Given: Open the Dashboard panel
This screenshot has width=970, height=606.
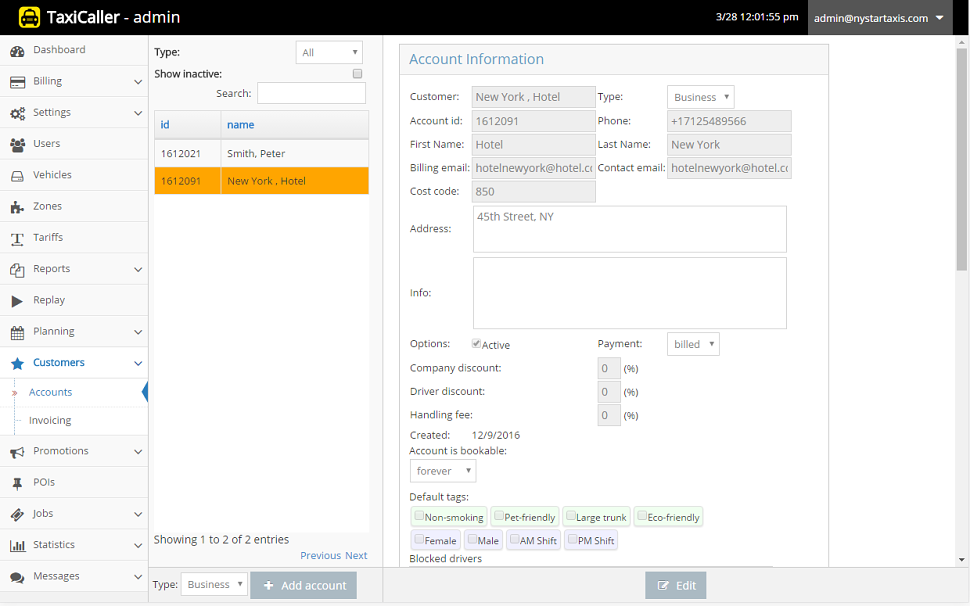Looking at the screenshot, I should click(x=58, y=49).
